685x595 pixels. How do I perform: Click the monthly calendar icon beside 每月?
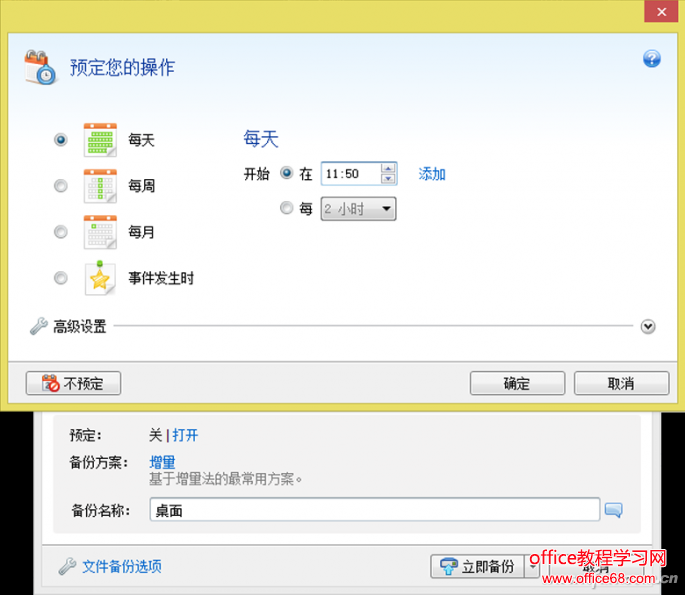pos(100,232)
